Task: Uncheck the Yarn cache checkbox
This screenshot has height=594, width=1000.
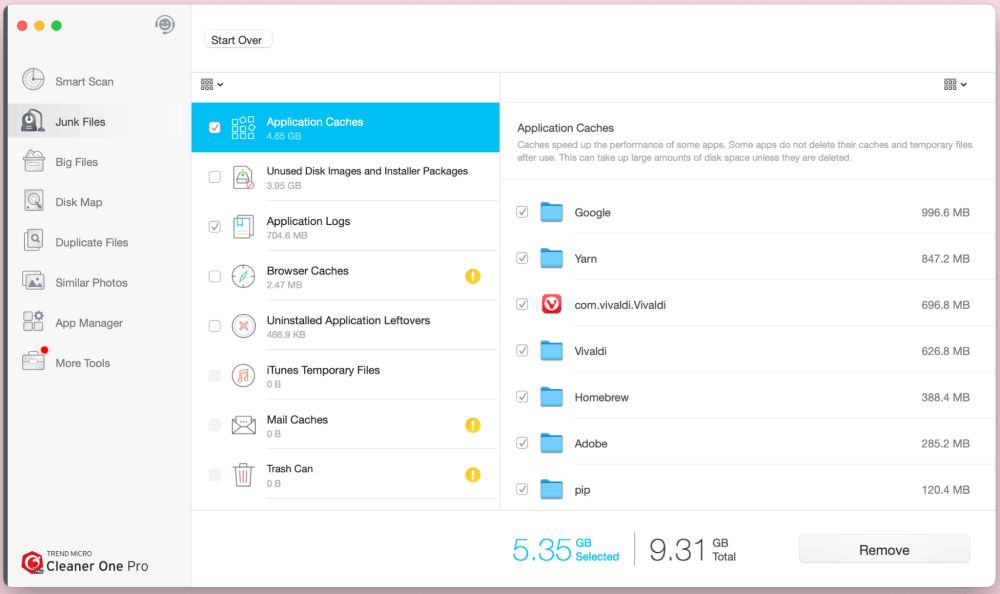Action: click(x=522, y=258)
